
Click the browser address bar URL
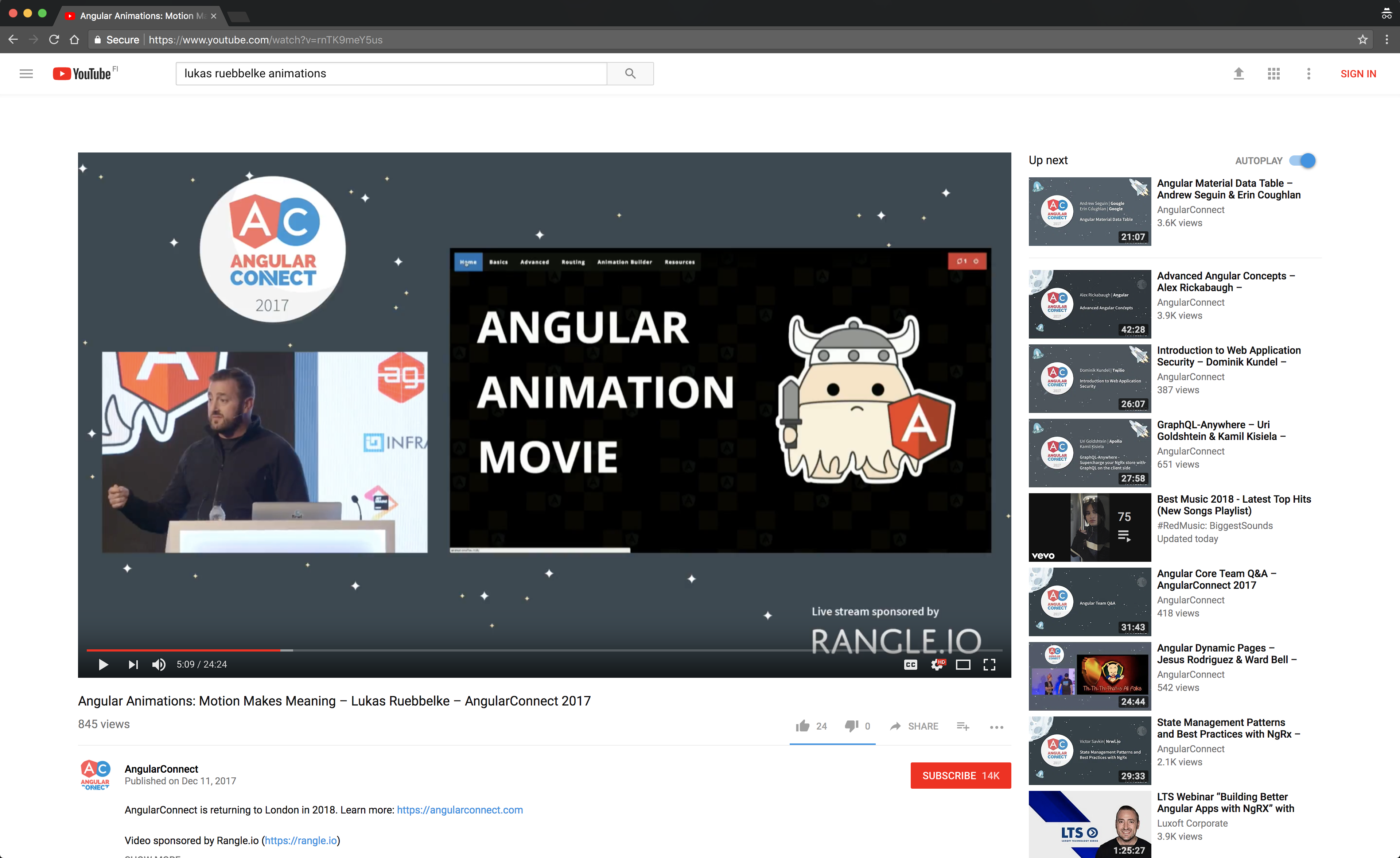[x=265, y=40]
